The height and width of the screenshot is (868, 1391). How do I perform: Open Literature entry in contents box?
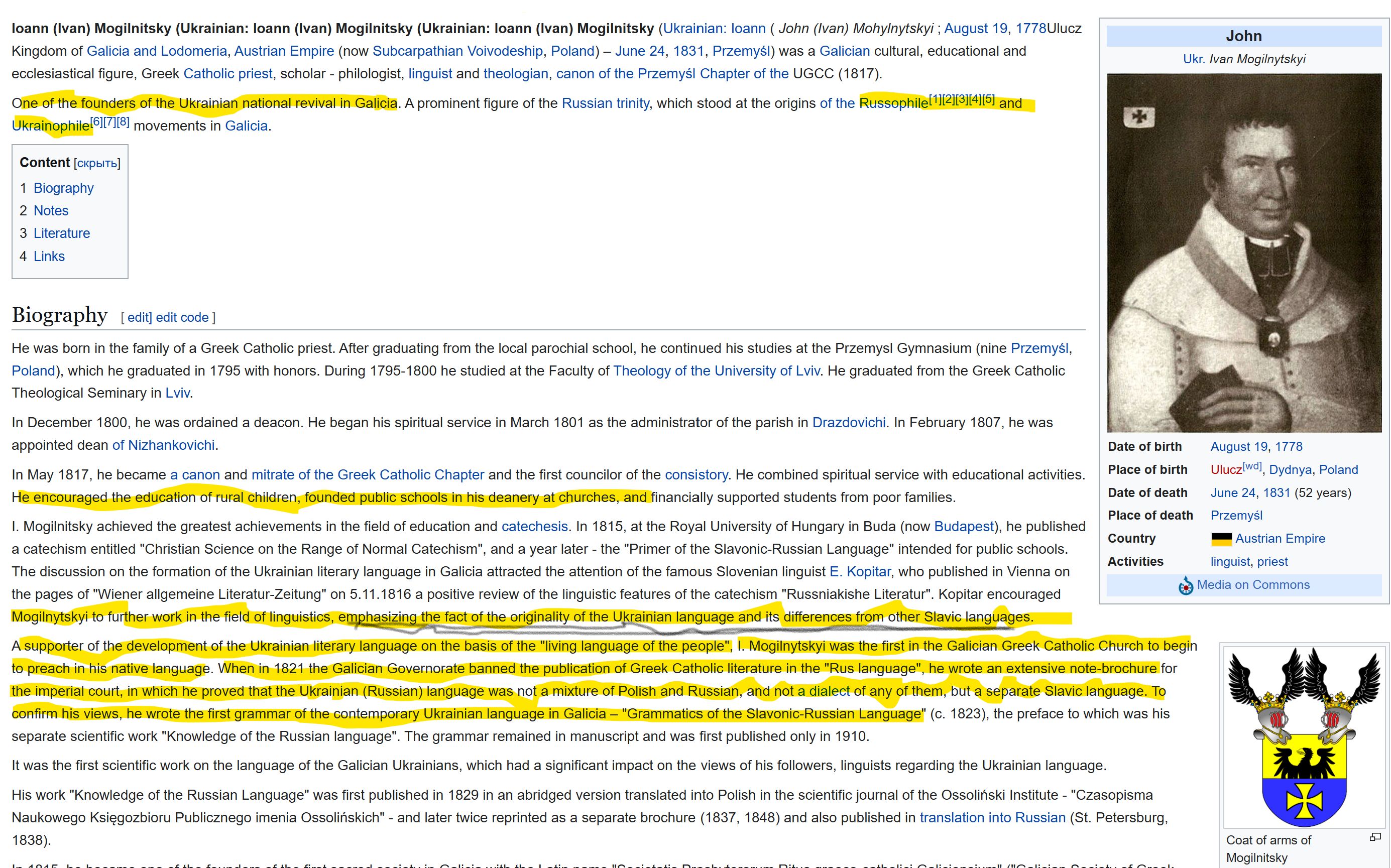(61, 233)
